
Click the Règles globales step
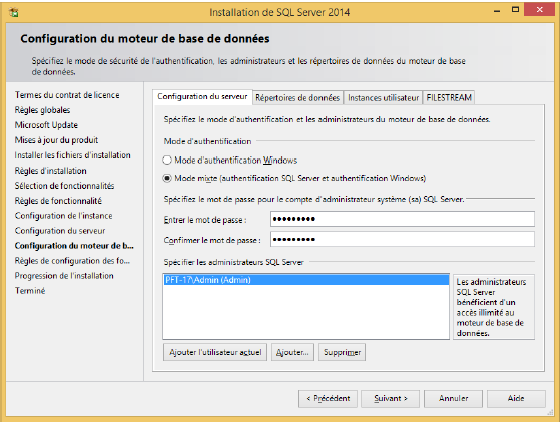coord(42,110)
